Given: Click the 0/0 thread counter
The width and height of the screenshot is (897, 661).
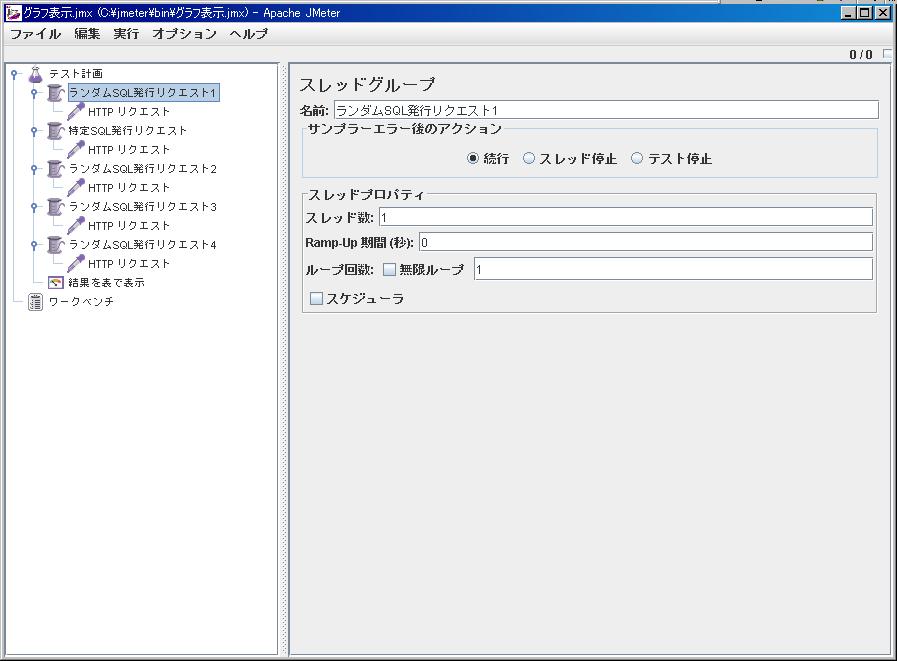Looking at the screenshot, I should [x=861, y=54].
